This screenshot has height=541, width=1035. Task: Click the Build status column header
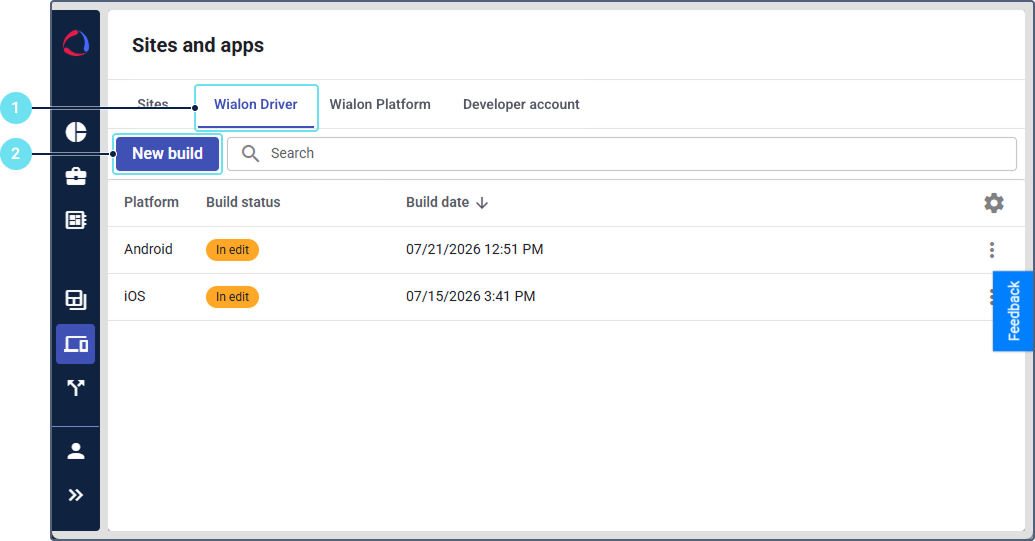[x=243, y=202]
